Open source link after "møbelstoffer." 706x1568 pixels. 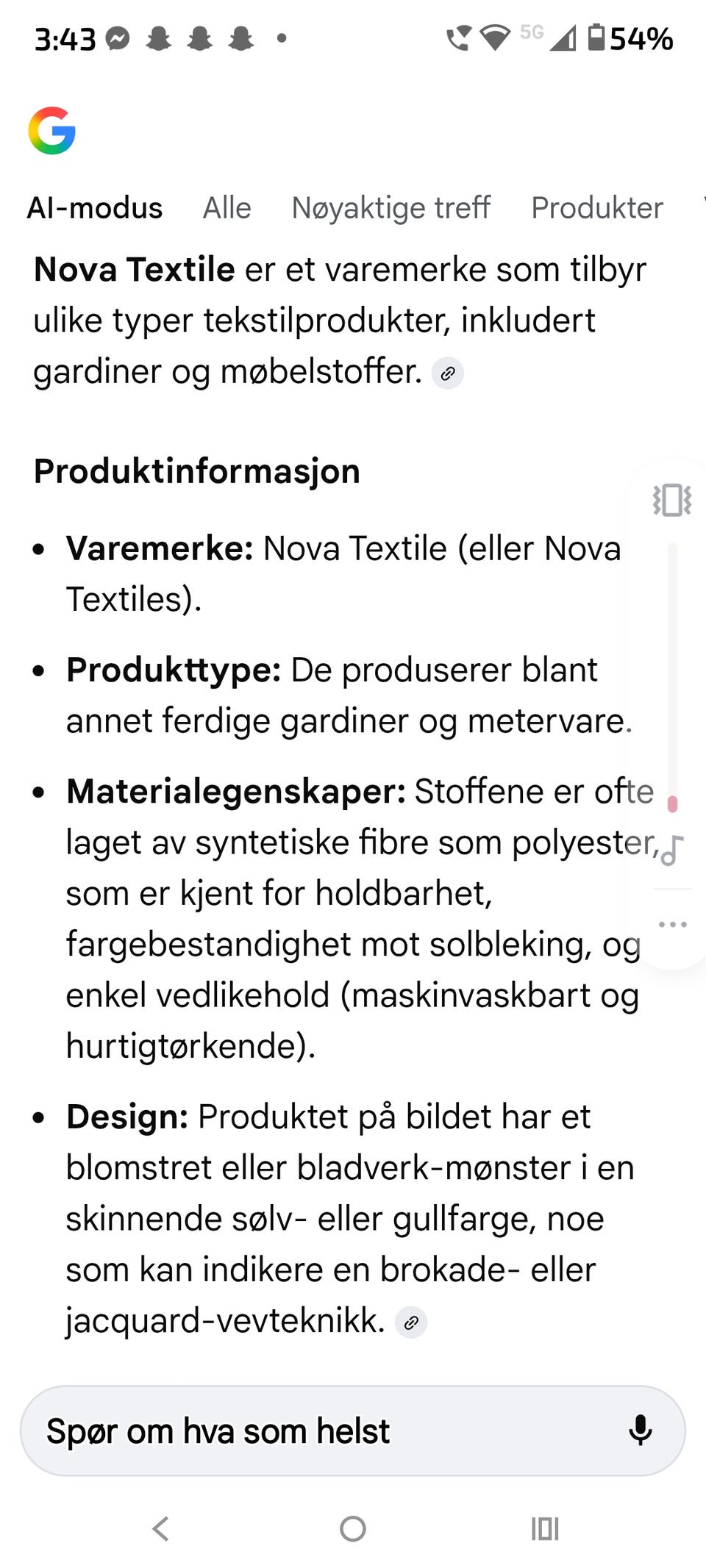click(x=448, y=373)
